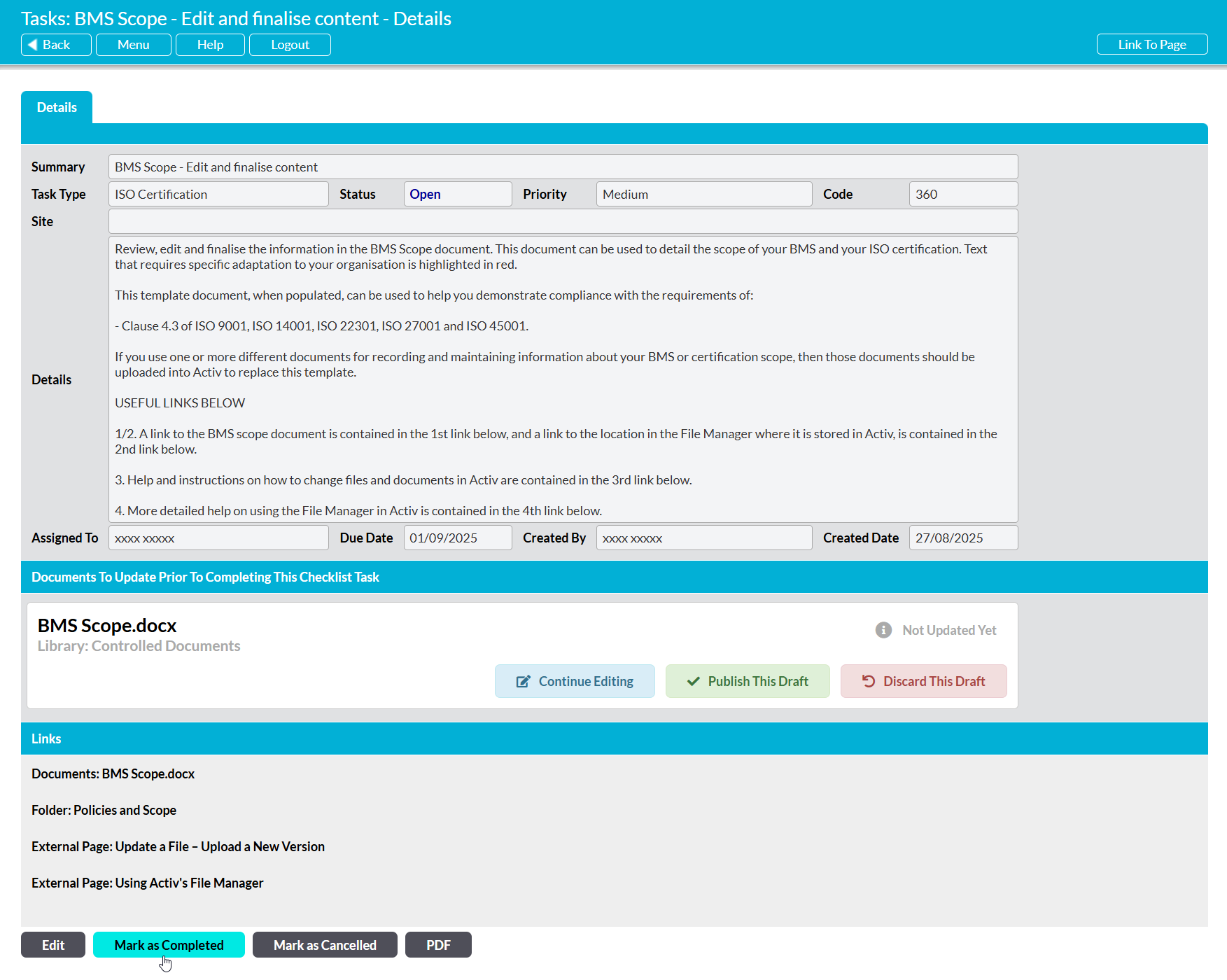Screen dimensions: 1227x980
Task: Mark the task as Completed
Action: 169,945
